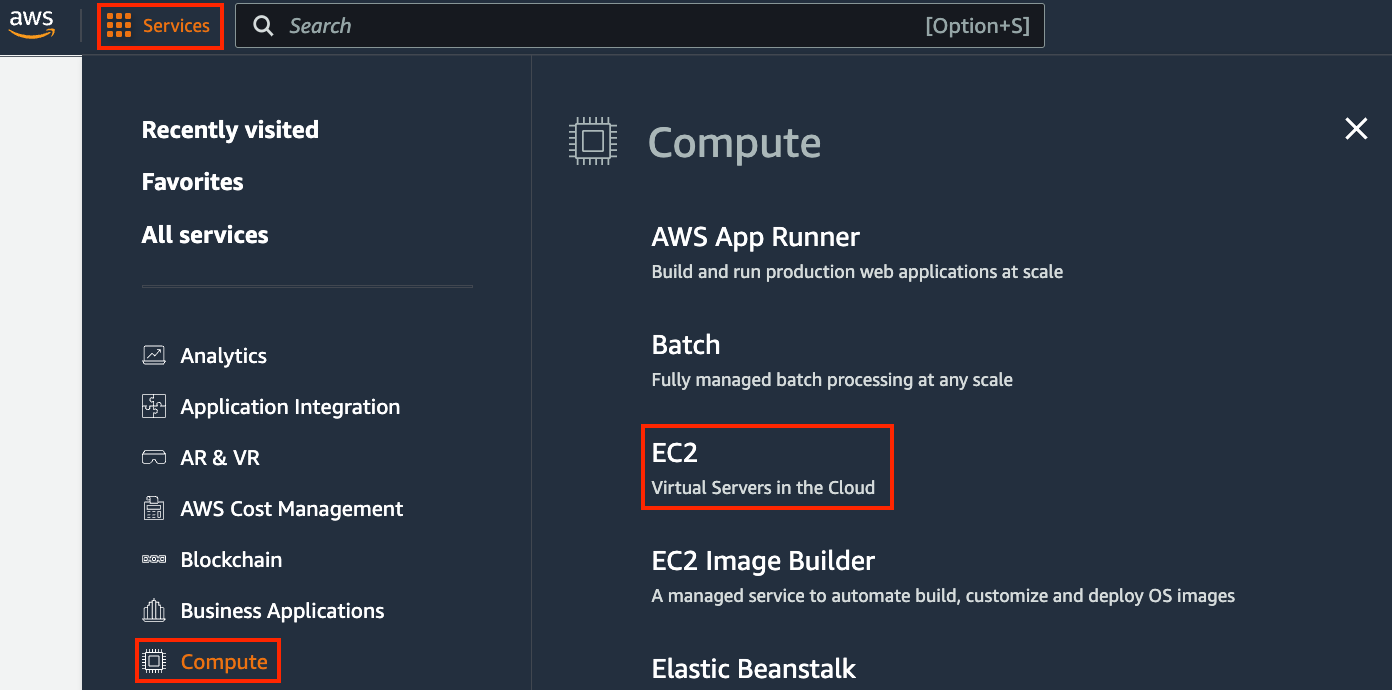This screenshot has width=1392, height=690.
Task: Open the Services grid icon
Action: (x=119, y=26)
